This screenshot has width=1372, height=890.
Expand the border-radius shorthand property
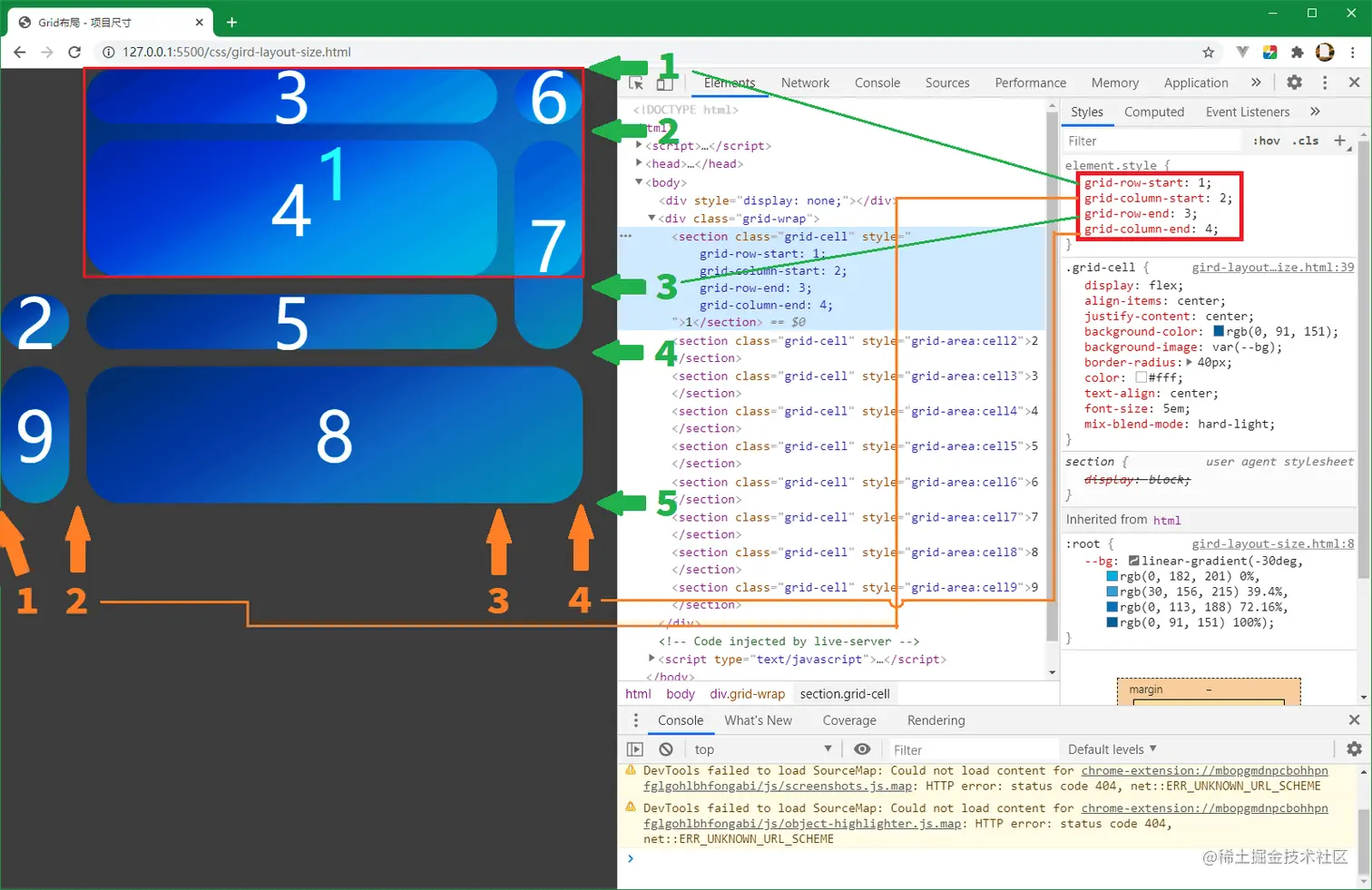(x=1190, y=361)
